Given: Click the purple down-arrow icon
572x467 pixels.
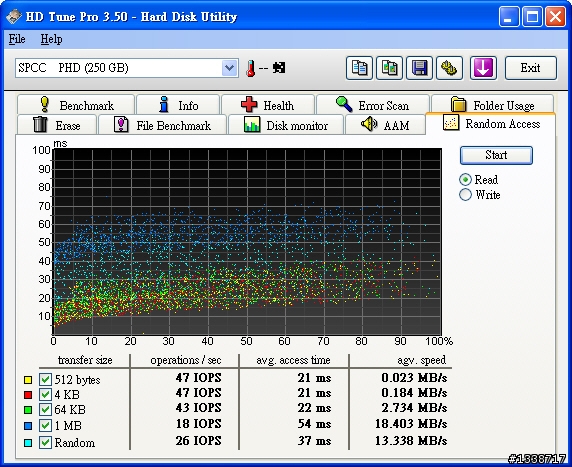Looking at the screenshot, I should point(483,68).
